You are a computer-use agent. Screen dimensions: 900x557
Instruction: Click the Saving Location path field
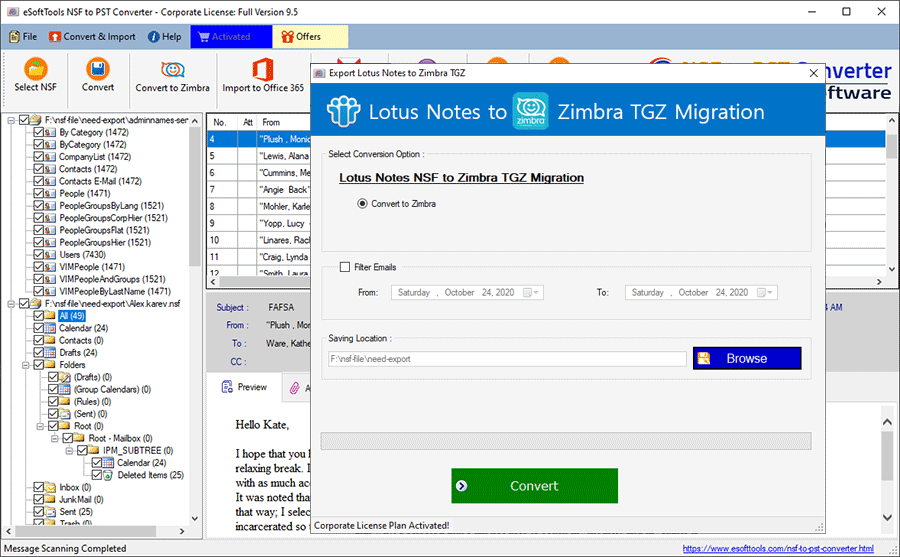(x=507, y=359)
